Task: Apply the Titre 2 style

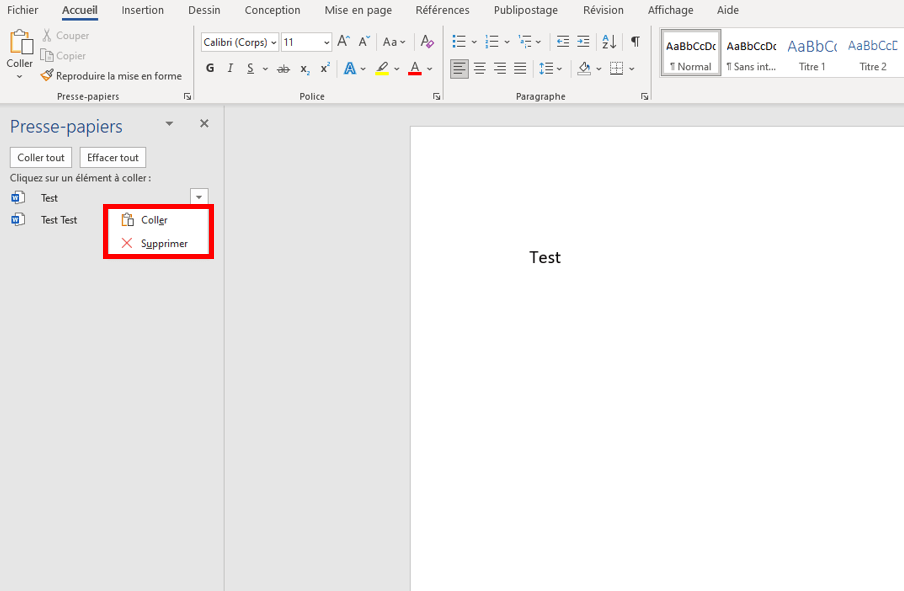Action: (872, 54)
